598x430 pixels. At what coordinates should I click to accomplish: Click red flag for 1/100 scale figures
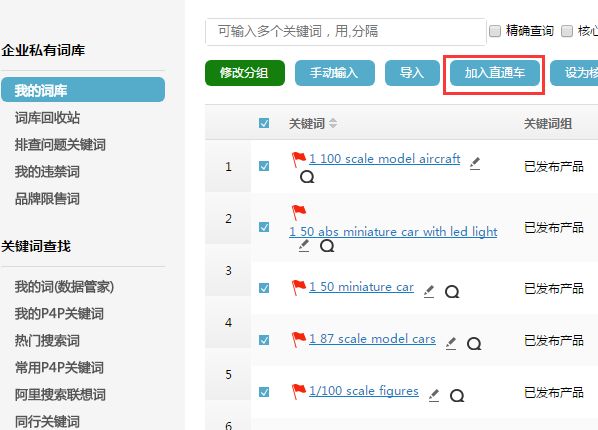click(299, 391)
